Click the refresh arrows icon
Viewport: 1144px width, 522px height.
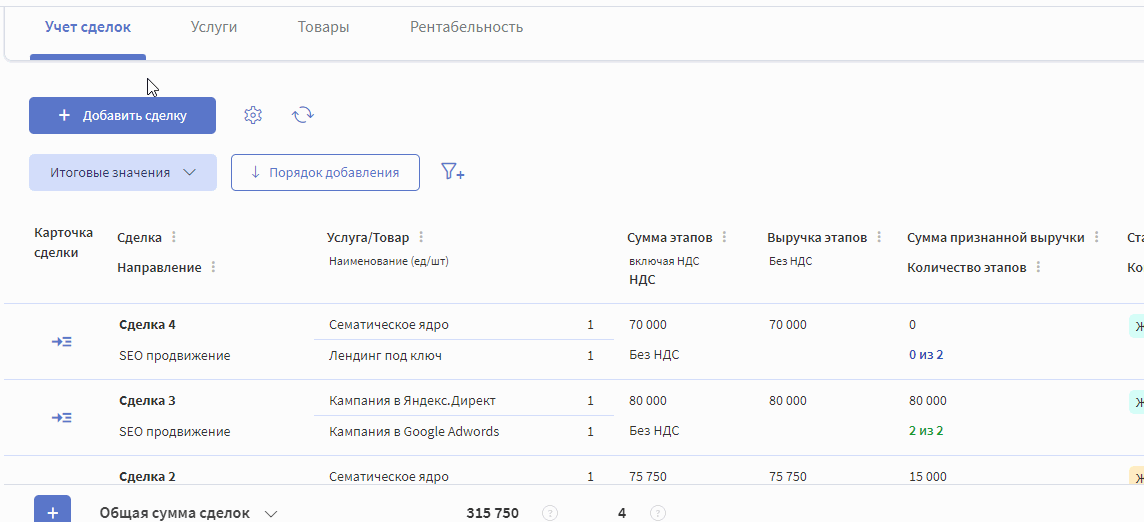pos(303,115)
